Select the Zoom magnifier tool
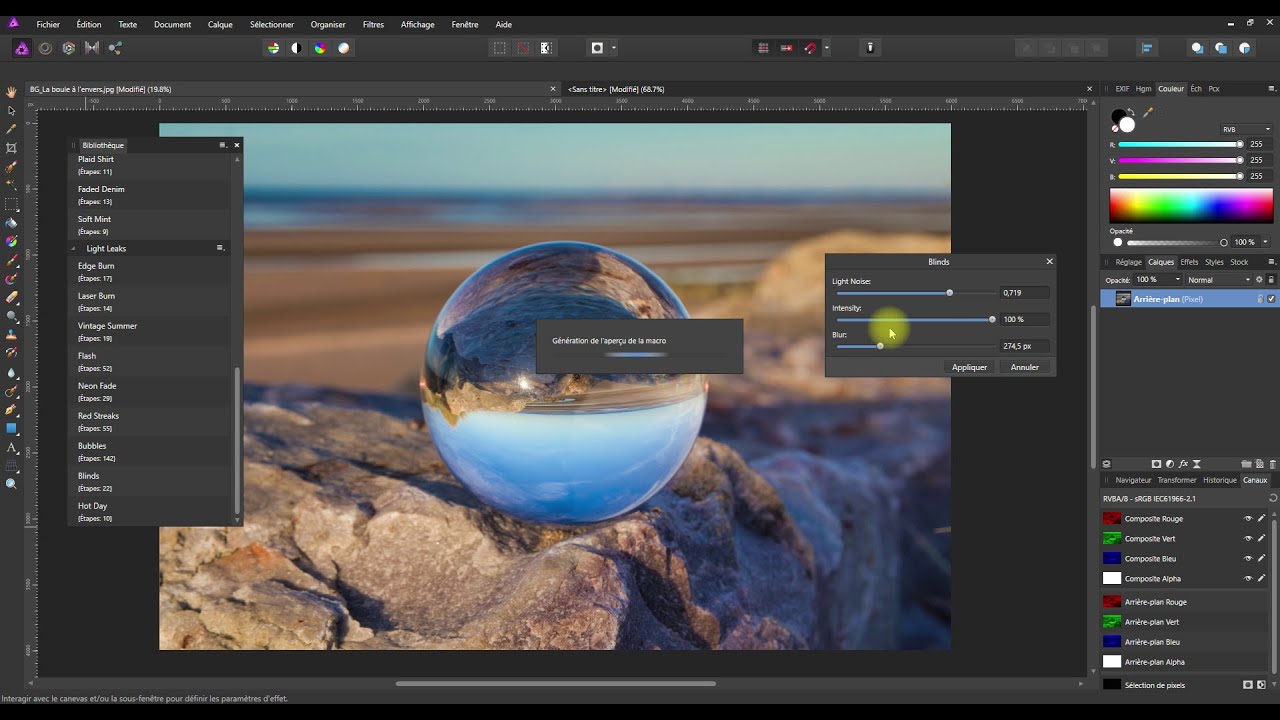 coord(12,484)
